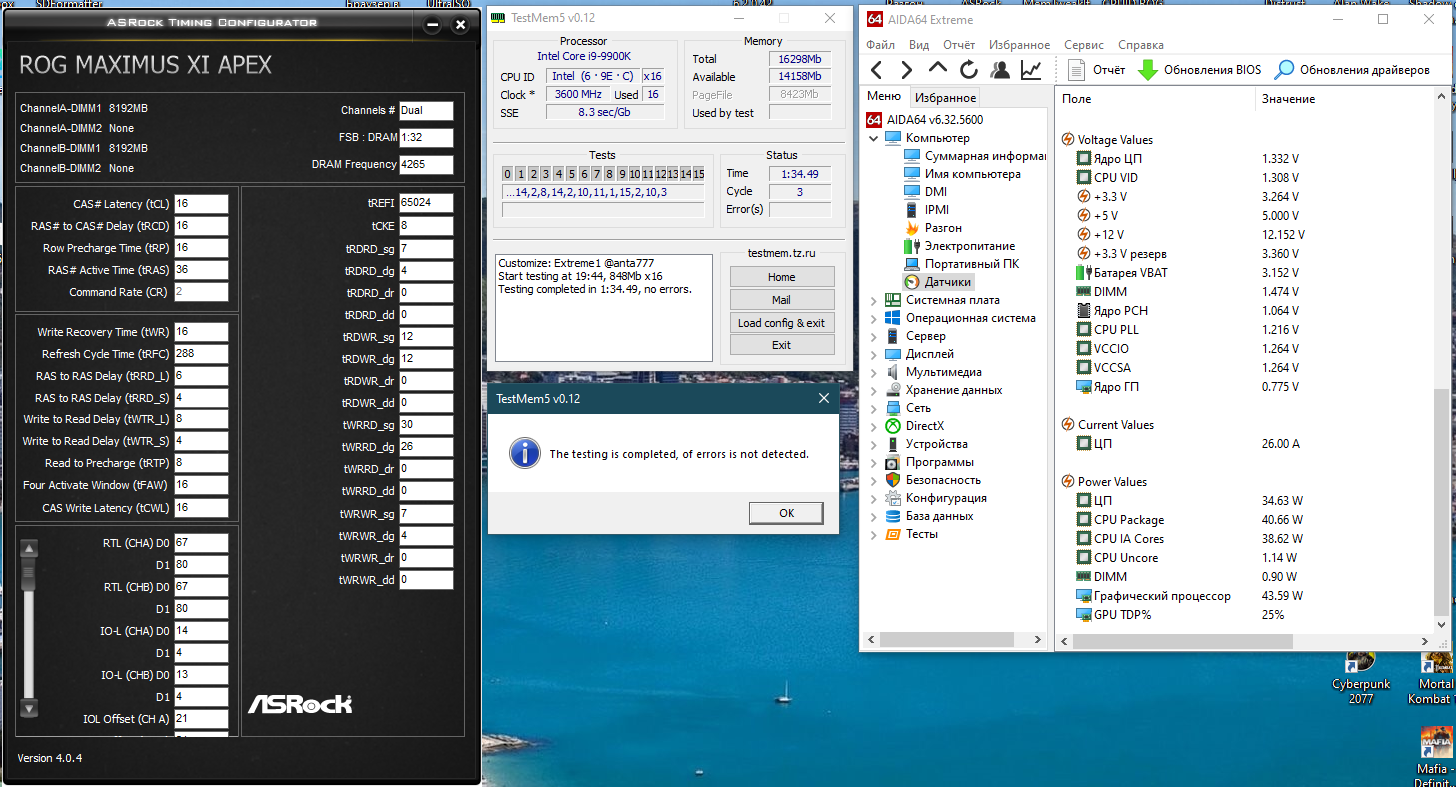Click the tREFI value field
The height and width of the screenshot is (787, 1456).
point(426,203)
